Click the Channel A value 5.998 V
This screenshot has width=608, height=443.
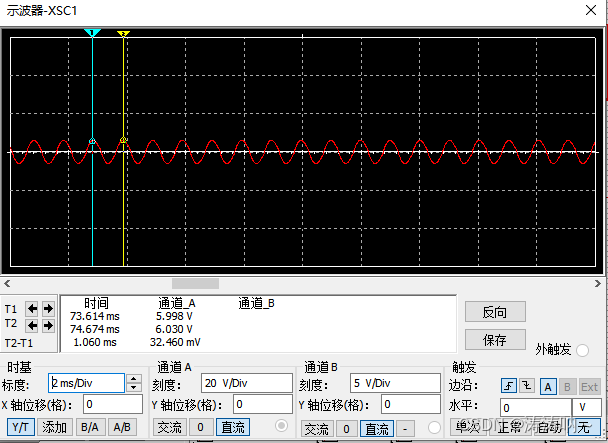[x=174, y=316]
